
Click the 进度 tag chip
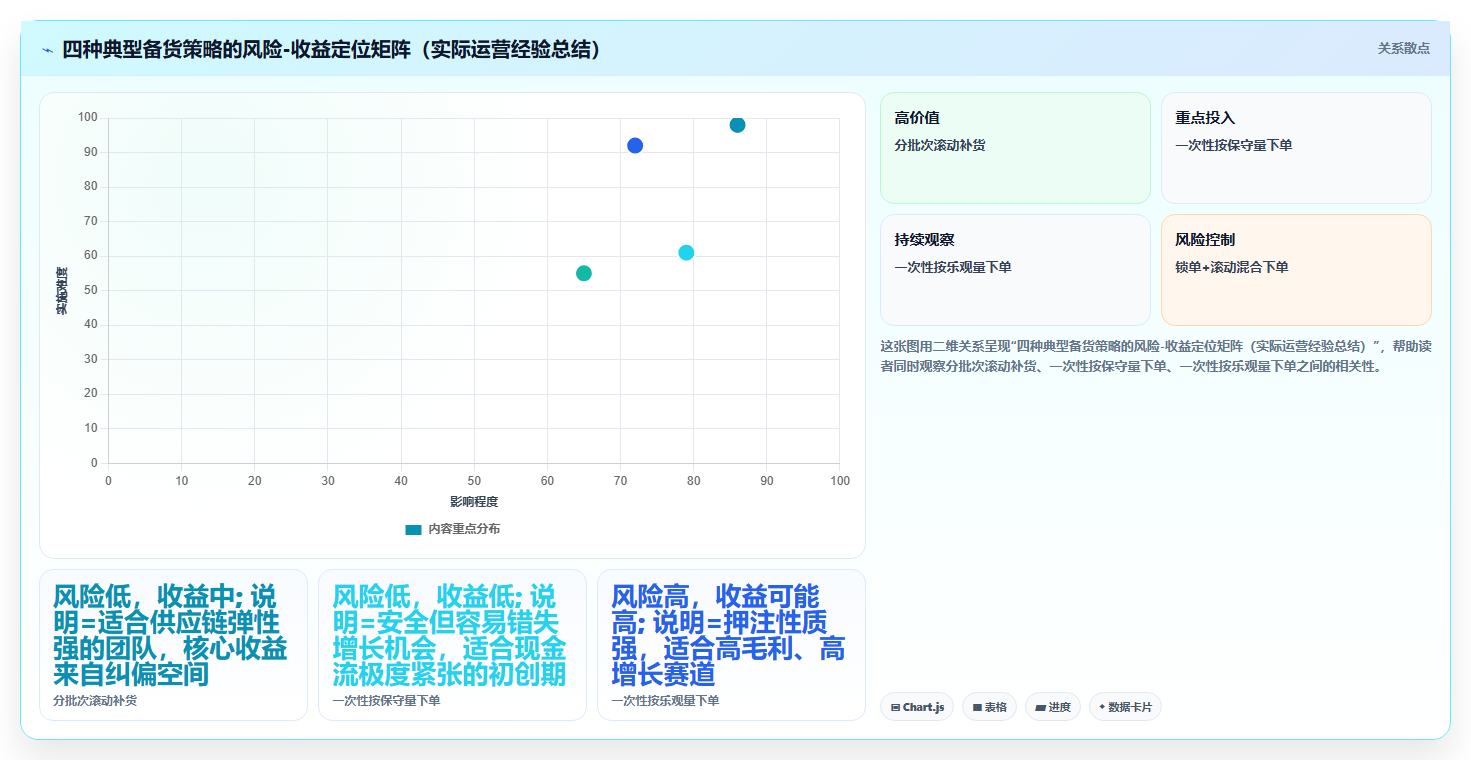tap(1053, 707)
